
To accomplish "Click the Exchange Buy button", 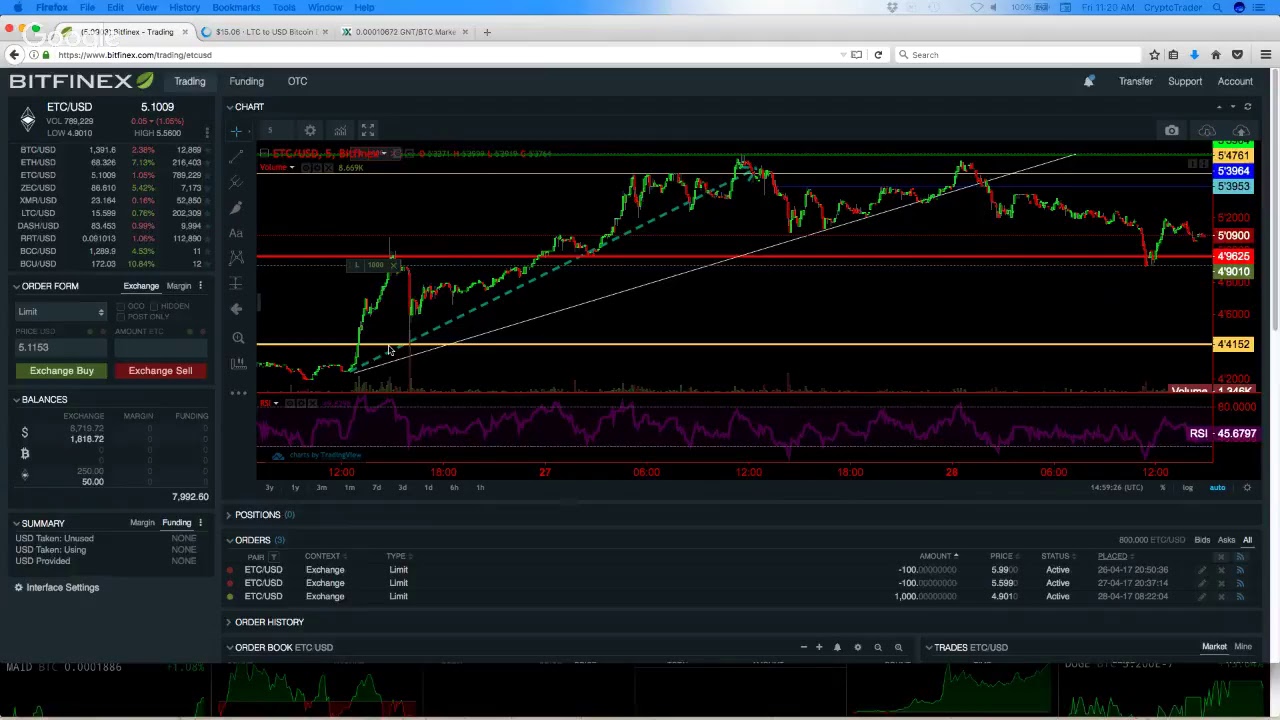I will [x=62, y=371].
